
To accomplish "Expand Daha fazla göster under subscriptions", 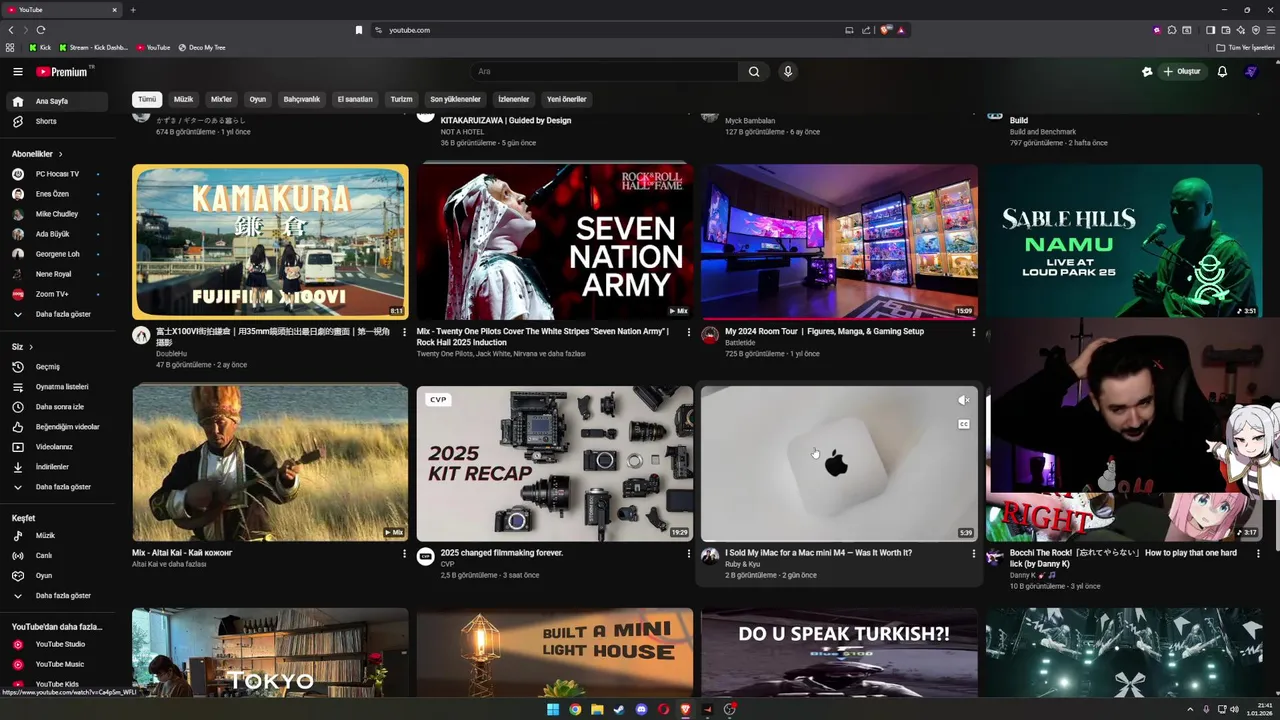I will (x=57, y=314).
